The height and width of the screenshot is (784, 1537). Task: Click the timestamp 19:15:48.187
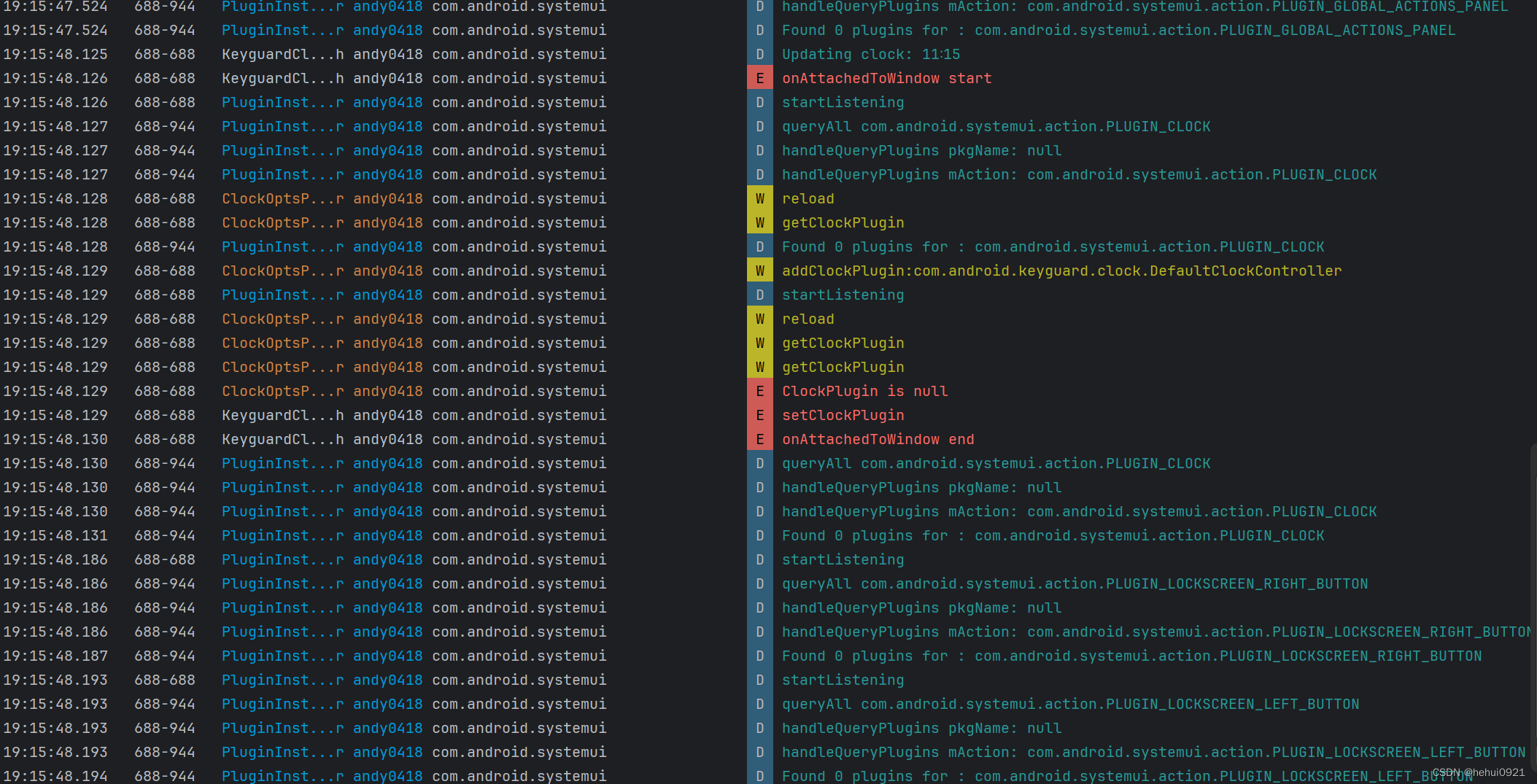pyautogui.click(x=55, y=656)
